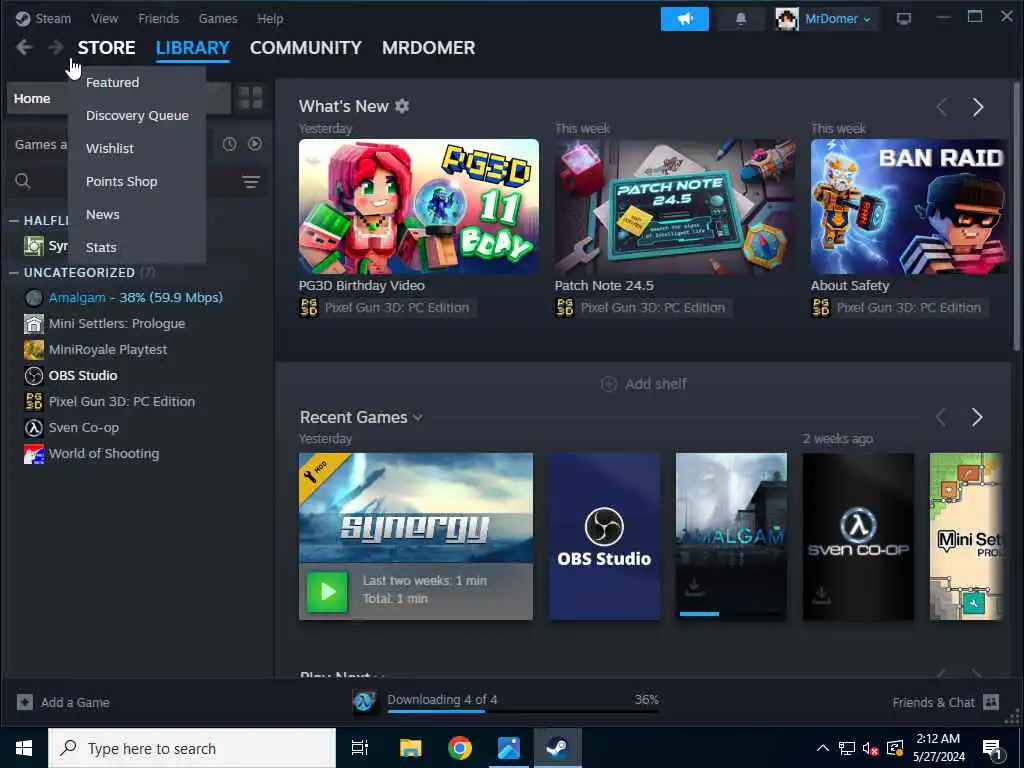
Task: Open the OBS Studio recent game tile
Action: pyautogui.click(x=604, y=537)
